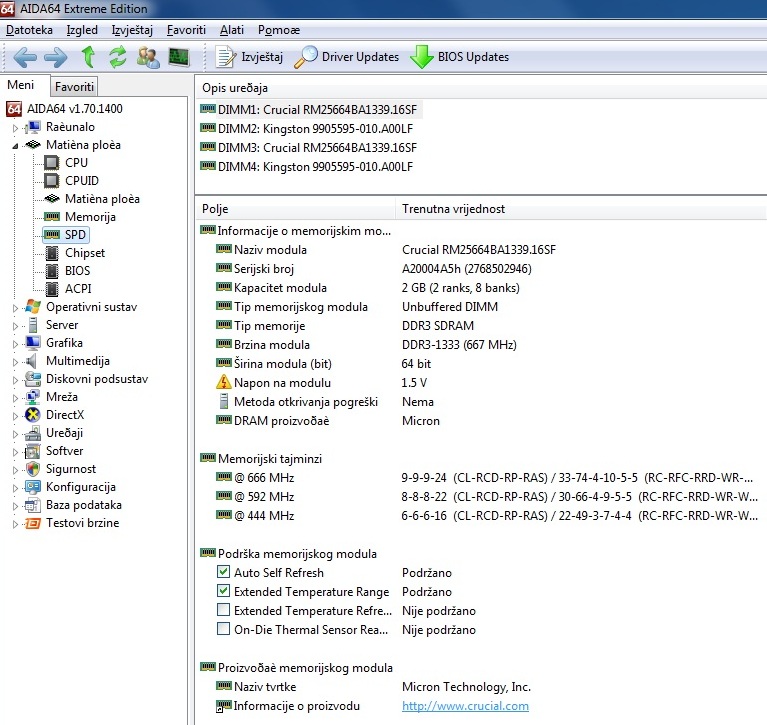Select the Chipset item in the tree
This screenshot has height=725, width=767.
pos(85,253)
